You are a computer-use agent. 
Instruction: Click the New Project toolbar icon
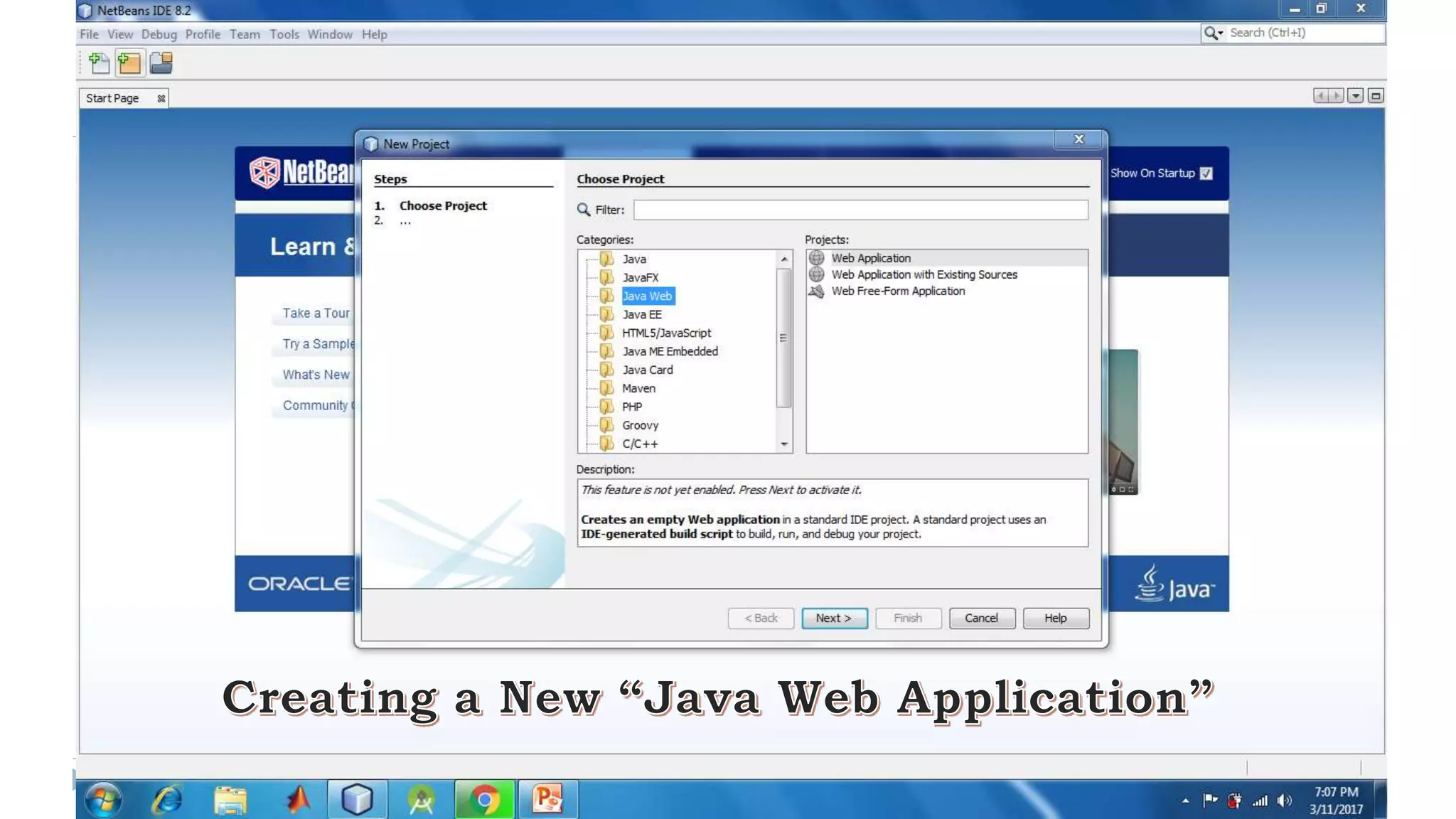[x=129, y=63]
